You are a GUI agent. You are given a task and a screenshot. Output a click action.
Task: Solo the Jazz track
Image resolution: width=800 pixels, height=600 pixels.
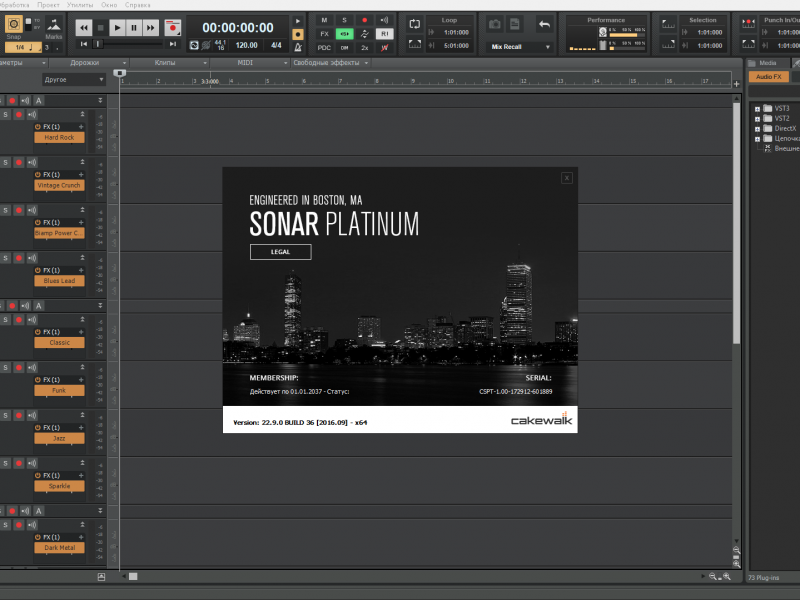point(6,415)
